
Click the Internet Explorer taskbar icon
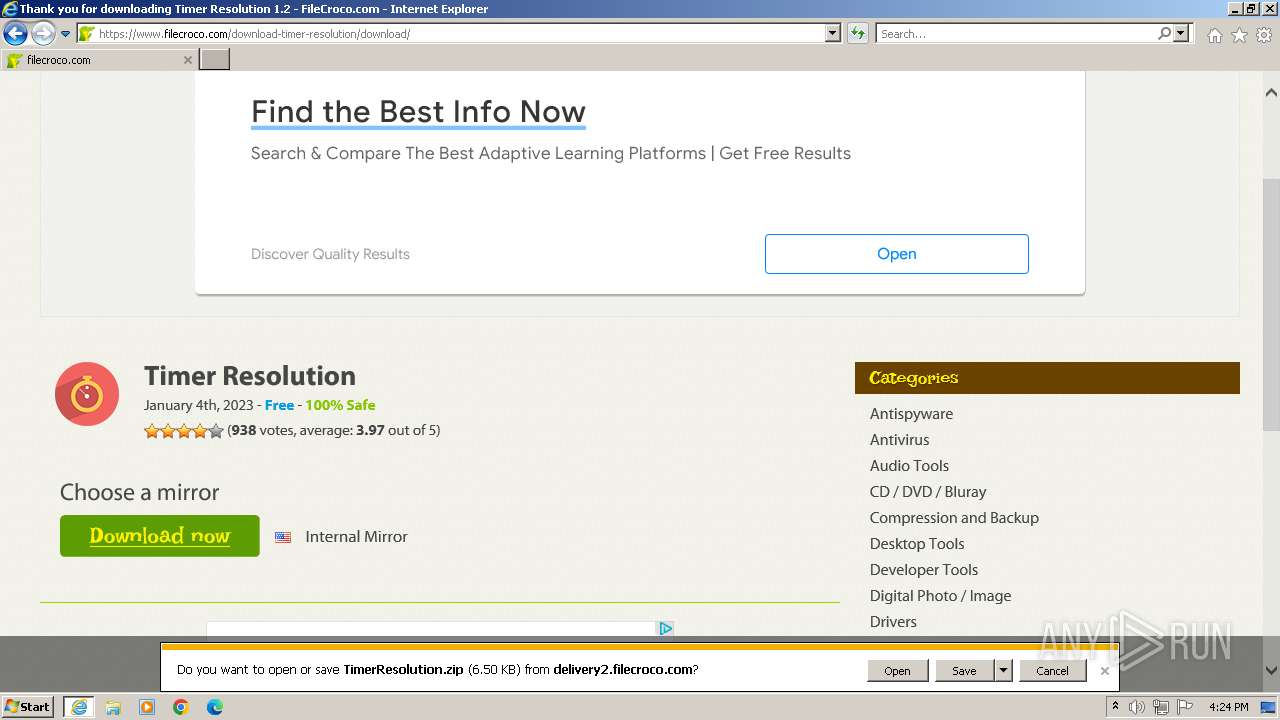[79, 707]
